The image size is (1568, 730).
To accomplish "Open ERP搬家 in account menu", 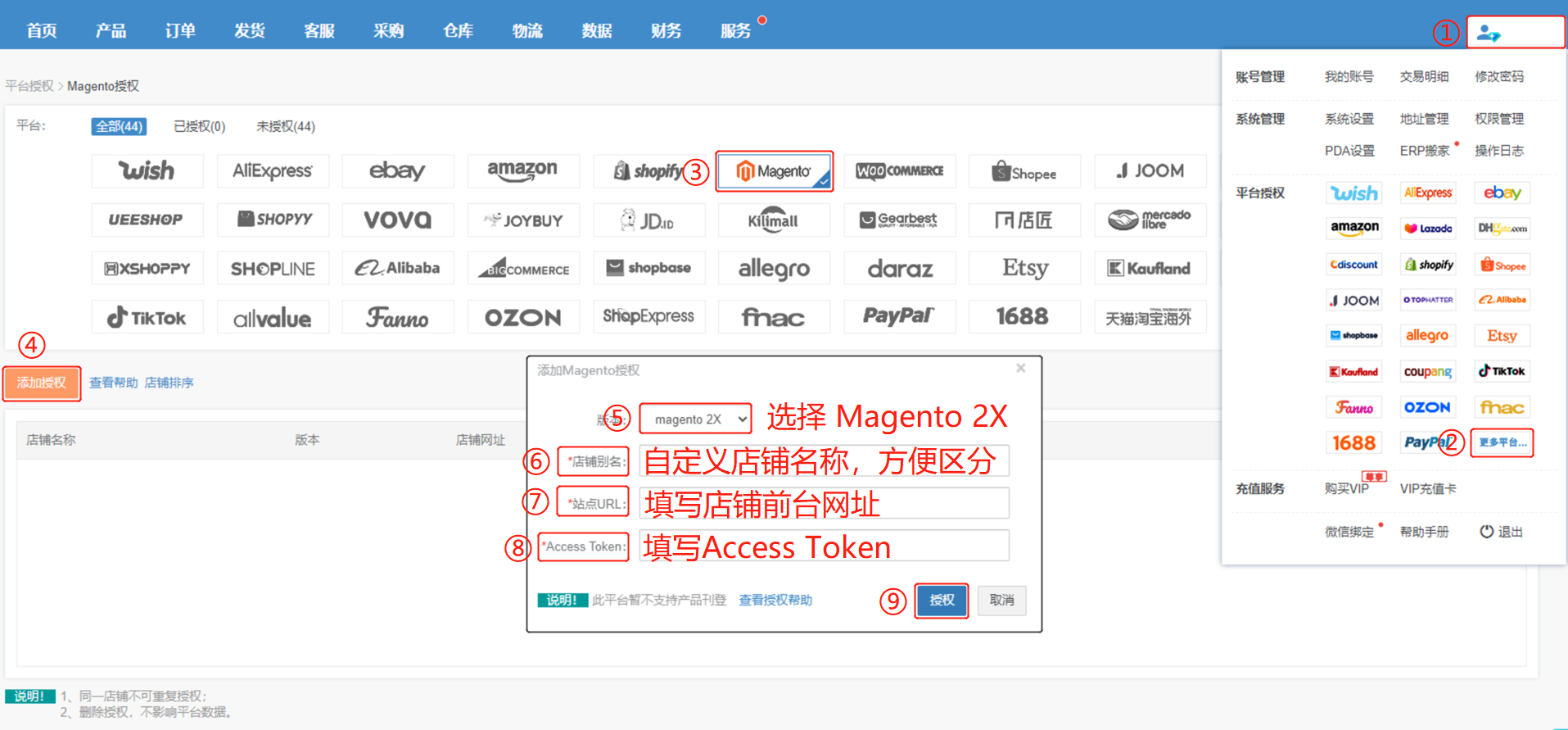I will pos(1425,151).
